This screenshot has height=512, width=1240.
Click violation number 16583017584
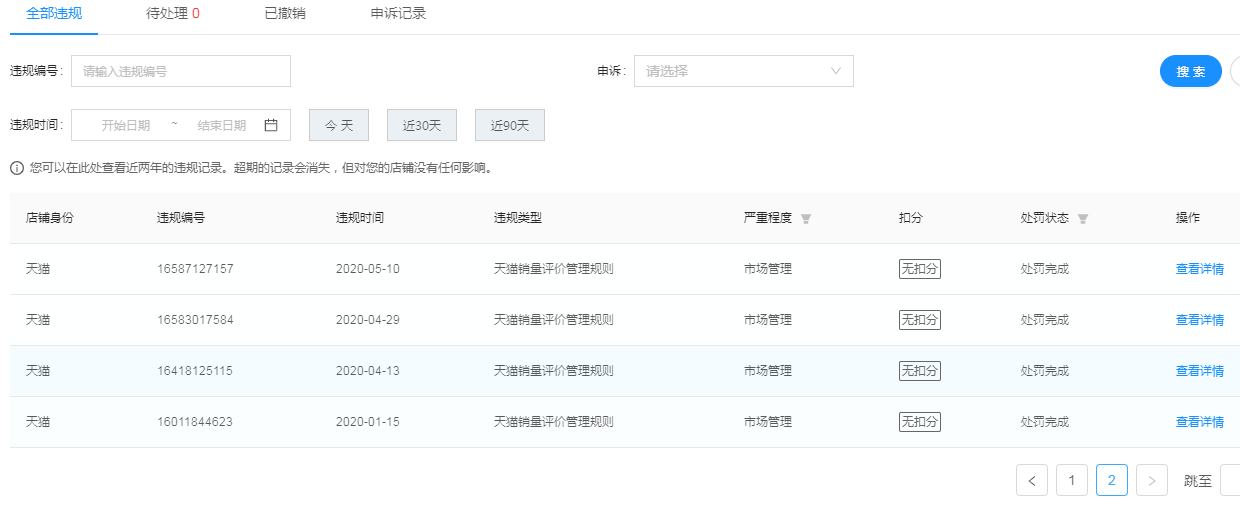(x=195, y=320)
